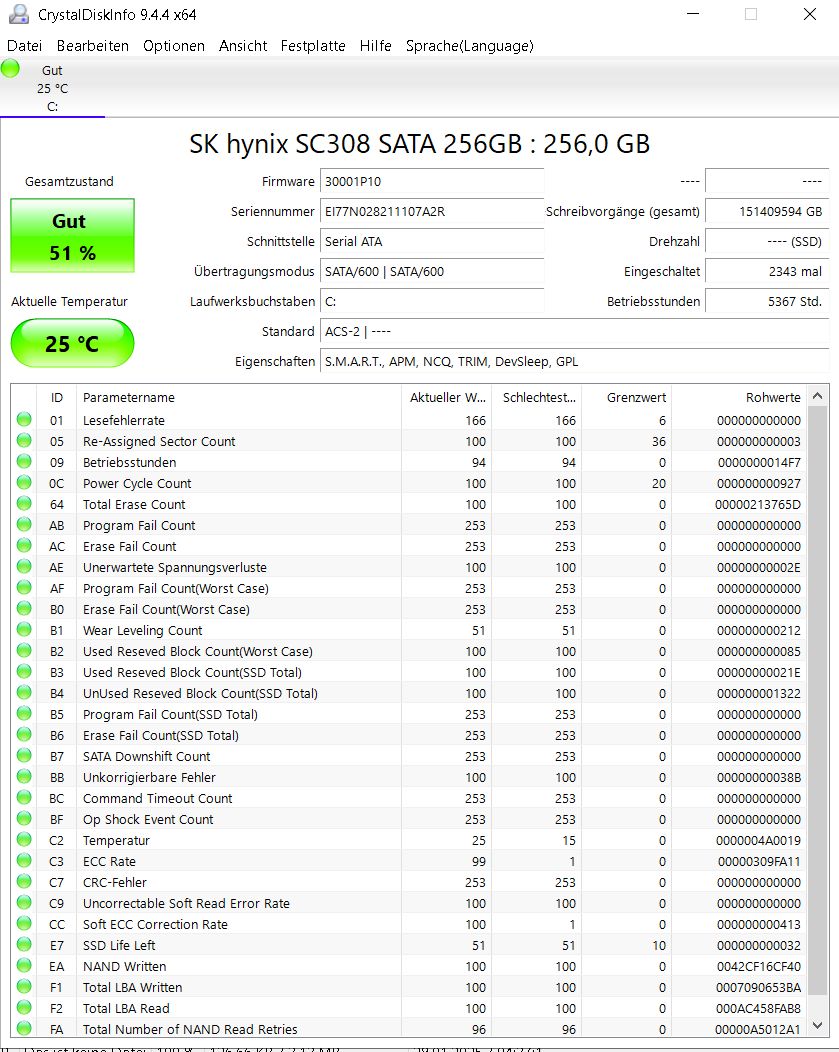Viewport: 839px width, 1052px height.
Task: Select the Op Shock Event Count row text
Action: coord(148,819)
